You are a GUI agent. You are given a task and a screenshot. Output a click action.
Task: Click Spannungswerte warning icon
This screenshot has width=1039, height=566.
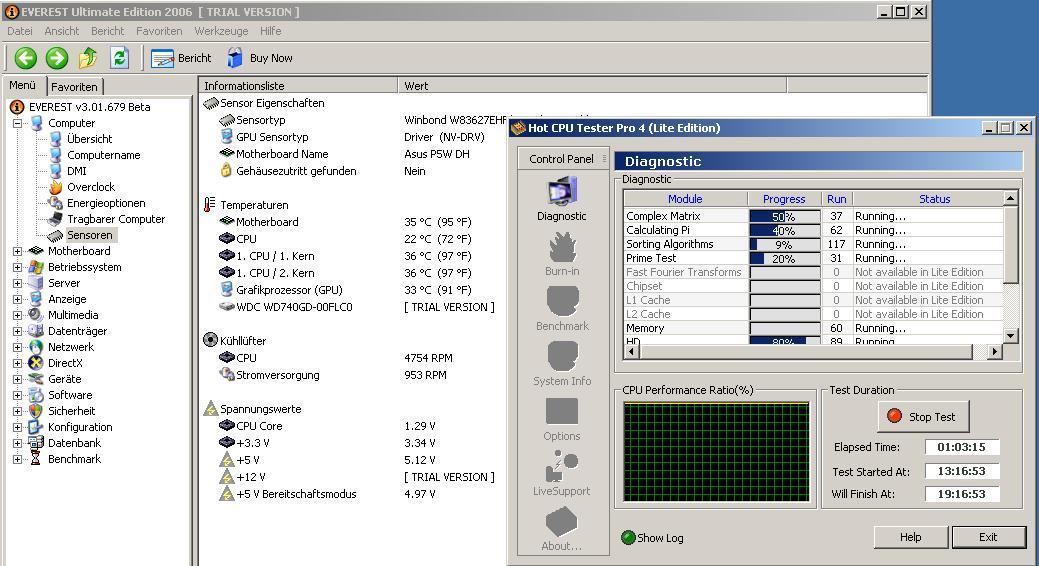click(210, 408)
